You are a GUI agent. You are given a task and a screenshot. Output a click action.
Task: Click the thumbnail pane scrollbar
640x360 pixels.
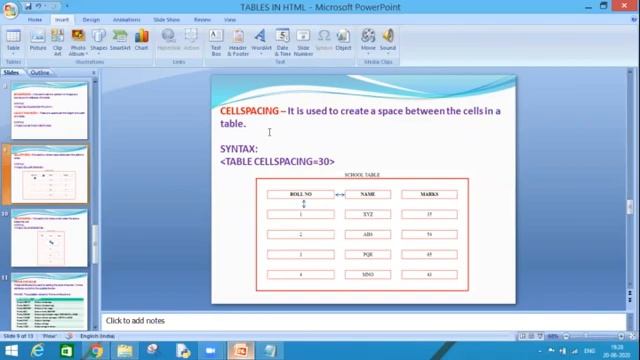click(95, 243)
